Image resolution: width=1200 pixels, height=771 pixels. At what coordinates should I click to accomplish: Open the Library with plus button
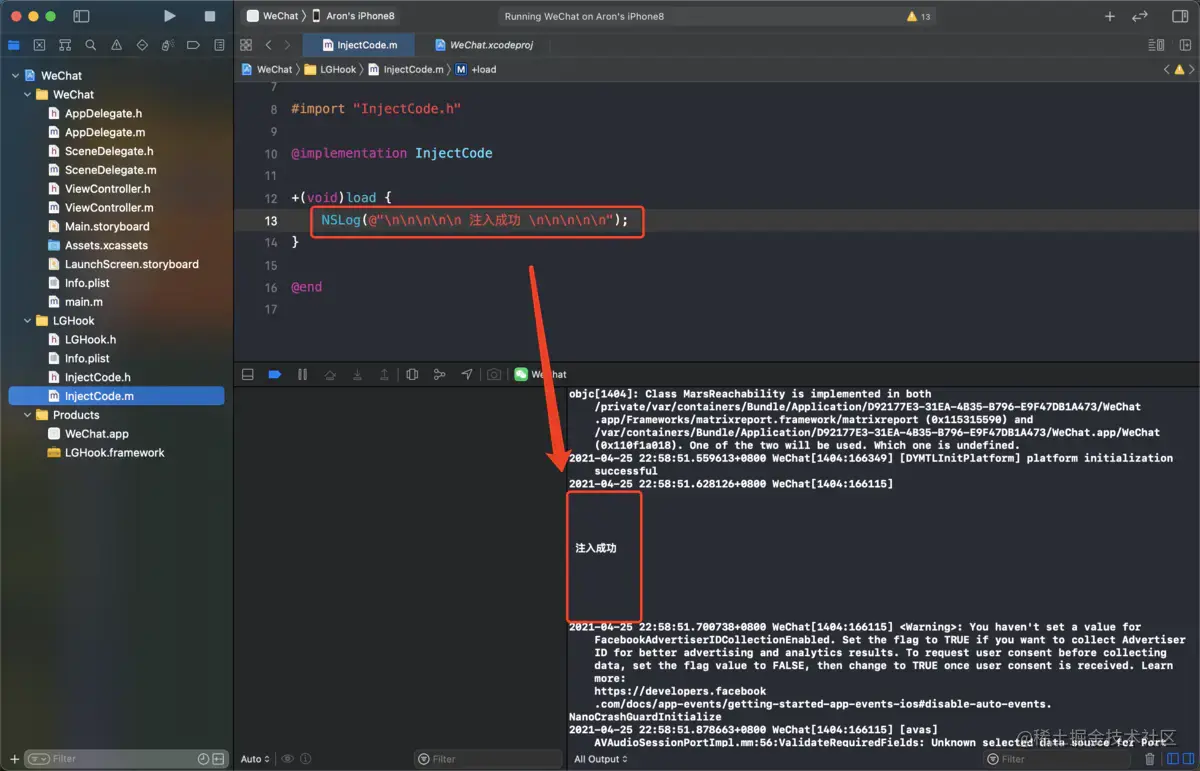(1109, 16)
